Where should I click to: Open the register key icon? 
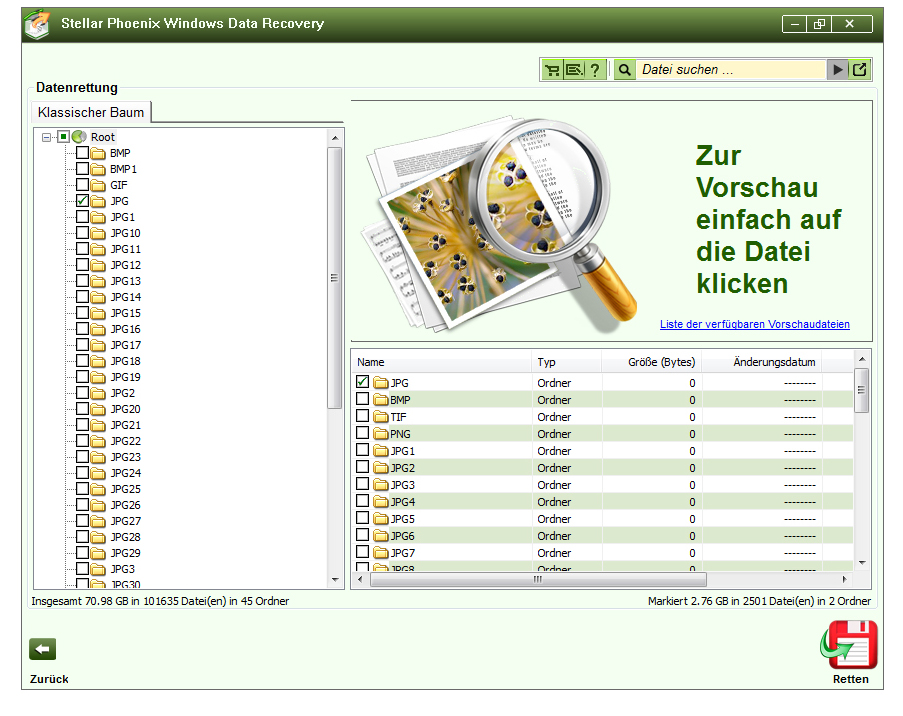[x=574, y=70]
